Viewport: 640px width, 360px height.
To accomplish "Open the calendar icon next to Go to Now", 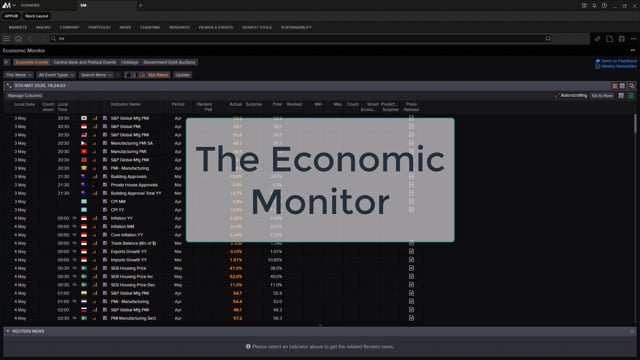I will [621, 96].
